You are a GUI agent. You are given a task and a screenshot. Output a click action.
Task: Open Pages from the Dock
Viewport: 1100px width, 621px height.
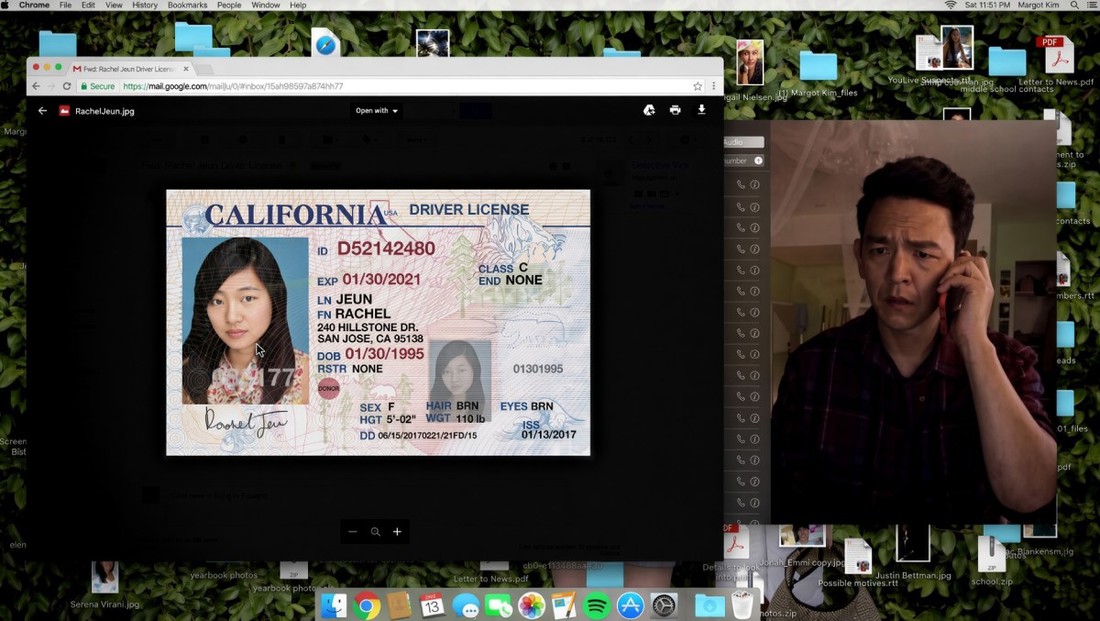click(x=563, y=605)
